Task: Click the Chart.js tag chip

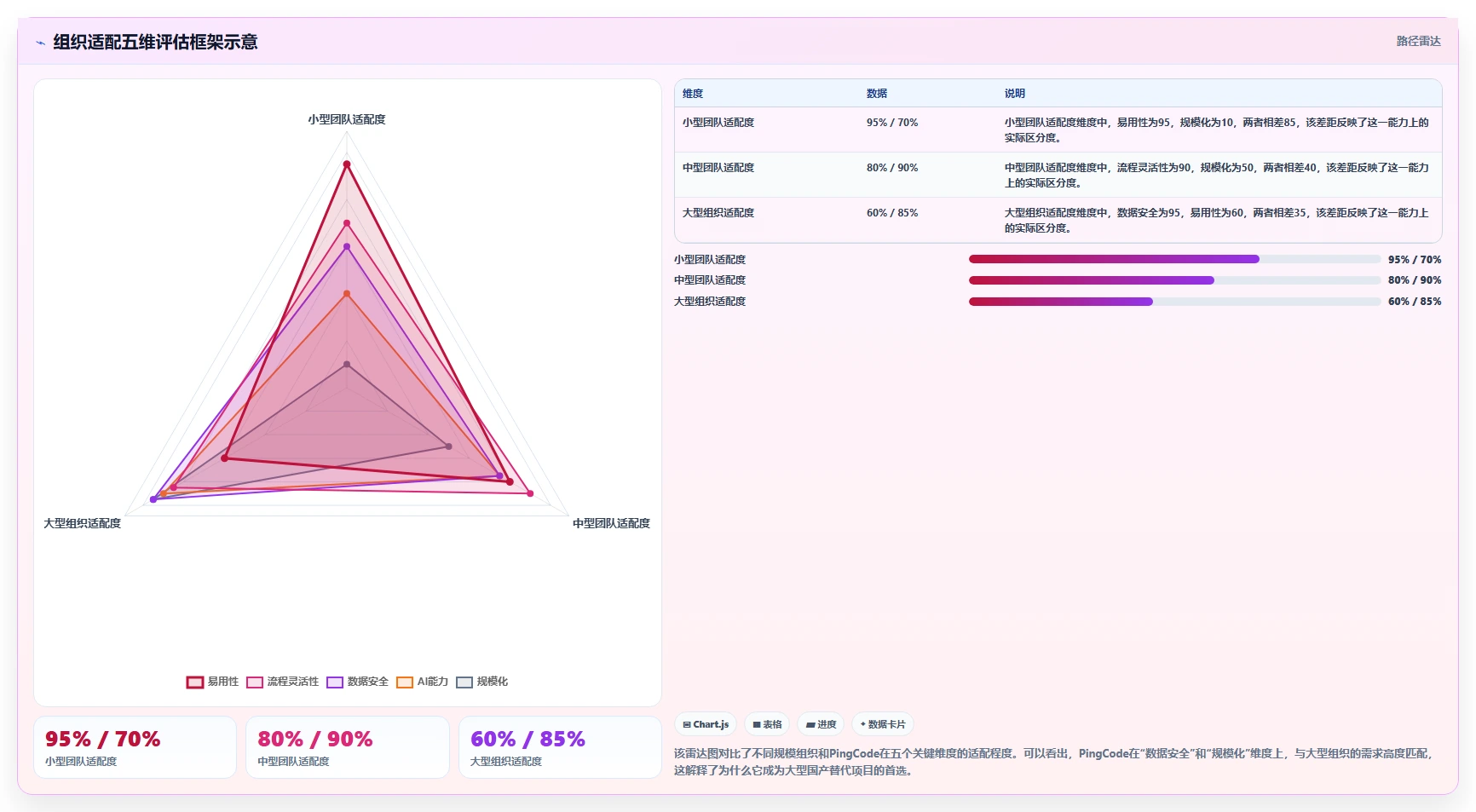Action: point(706,724)
